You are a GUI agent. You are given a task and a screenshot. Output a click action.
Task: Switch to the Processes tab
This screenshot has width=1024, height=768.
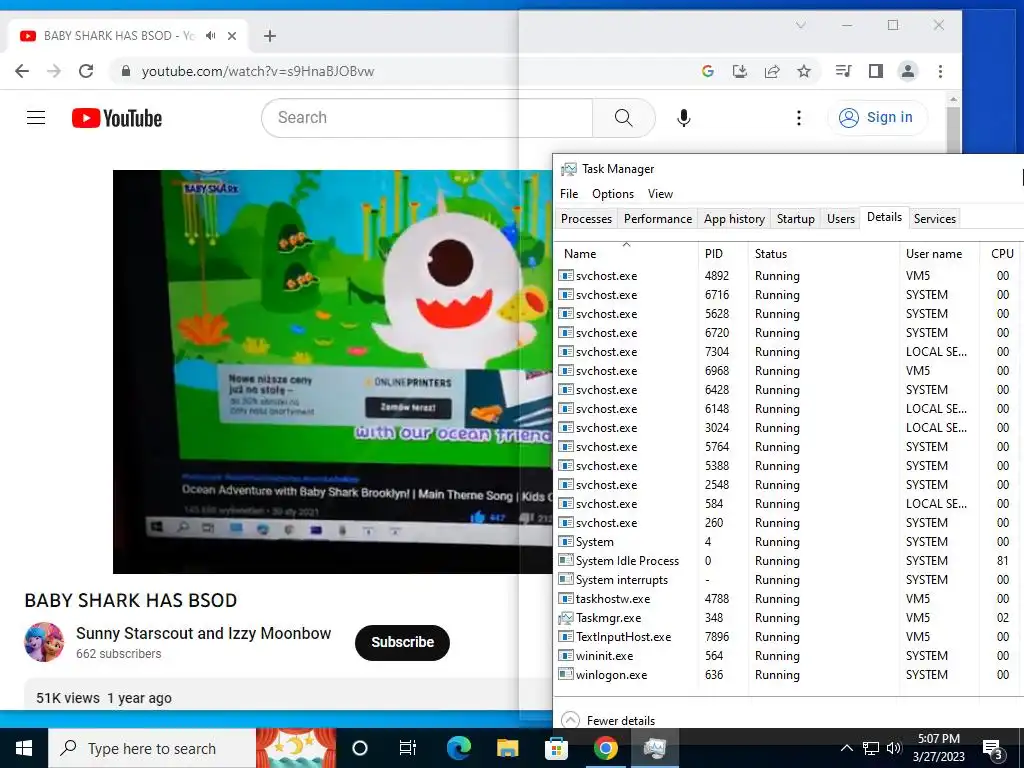[x=586, y=219]
